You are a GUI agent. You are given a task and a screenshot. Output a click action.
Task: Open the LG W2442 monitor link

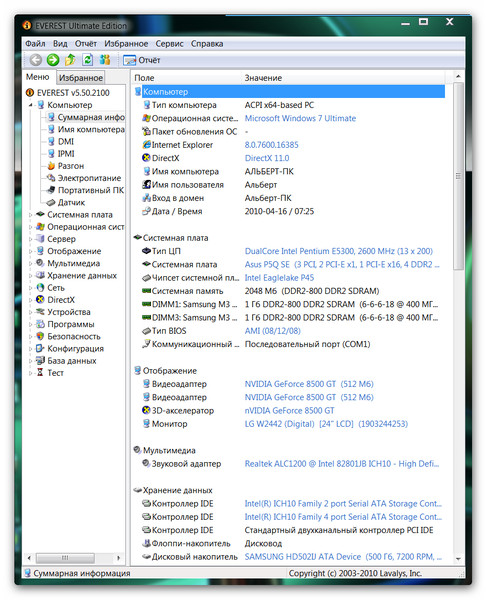pos(326,424)
